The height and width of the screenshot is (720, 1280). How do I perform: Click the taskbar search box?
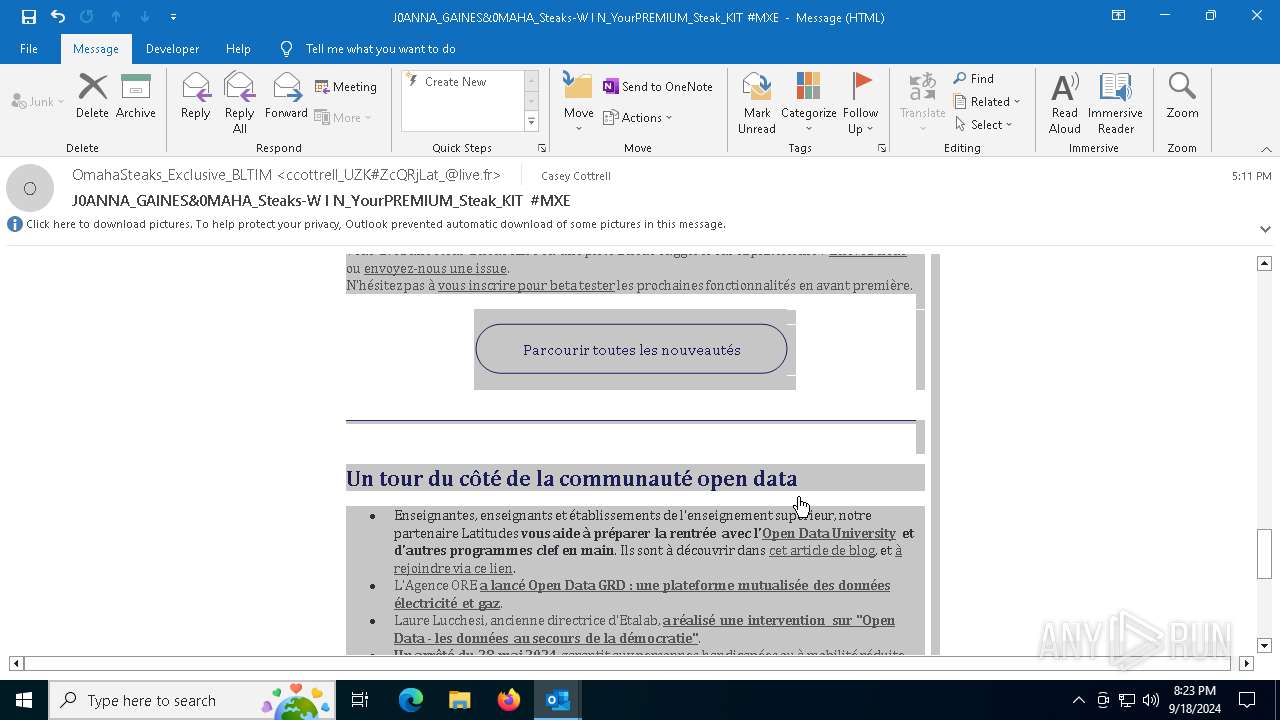[x=192, y=700]
